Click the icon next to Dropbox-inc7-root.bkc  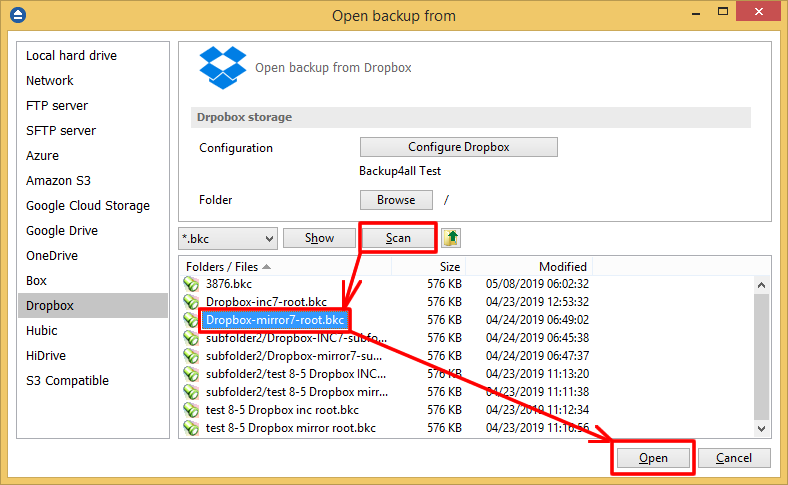191,302
